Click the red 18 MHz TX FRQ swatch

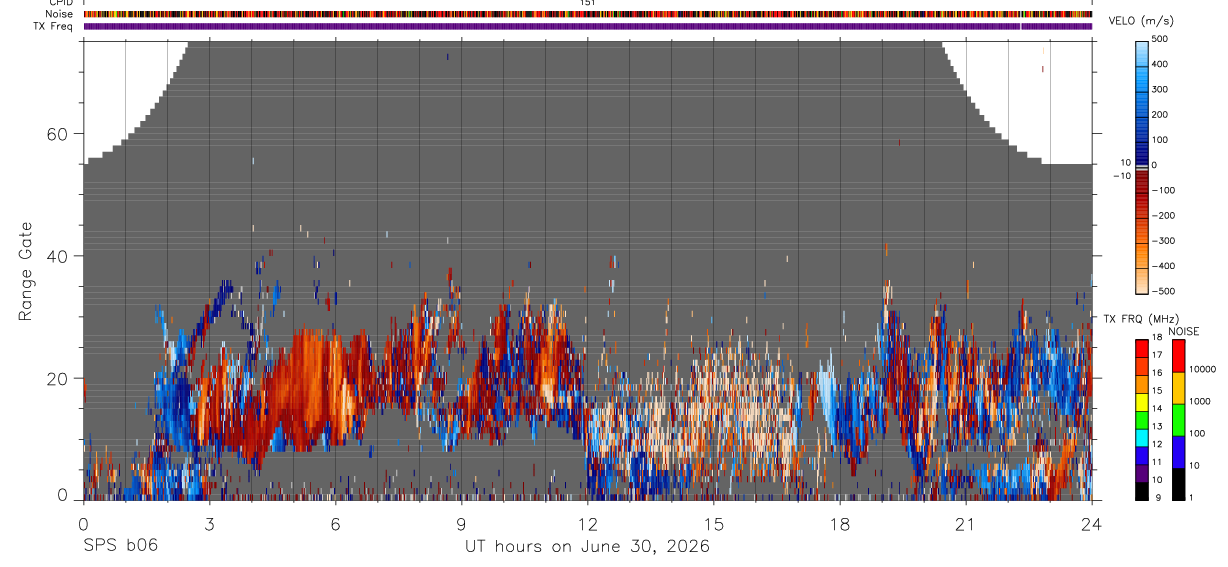pyautogui.click(x=1142, y=348)
